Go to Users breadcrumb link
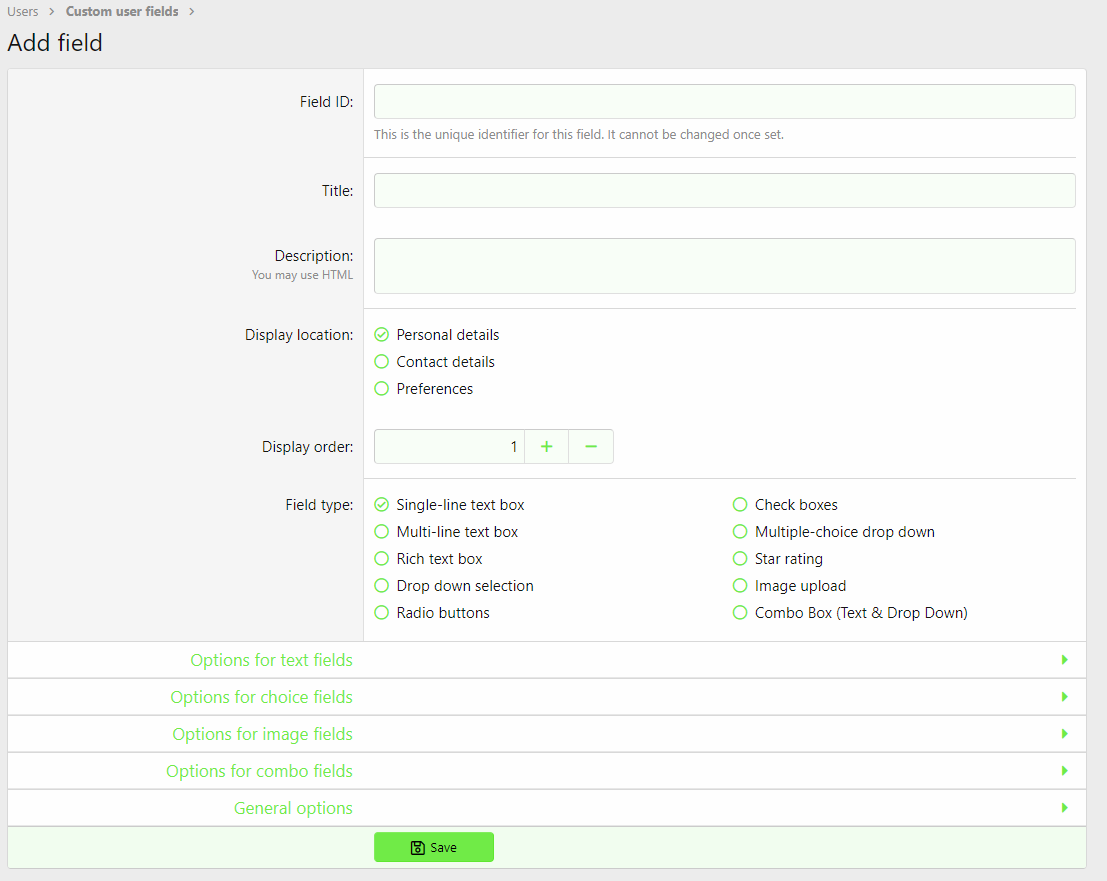1107x881 pixels. click(x=23, y=11)
